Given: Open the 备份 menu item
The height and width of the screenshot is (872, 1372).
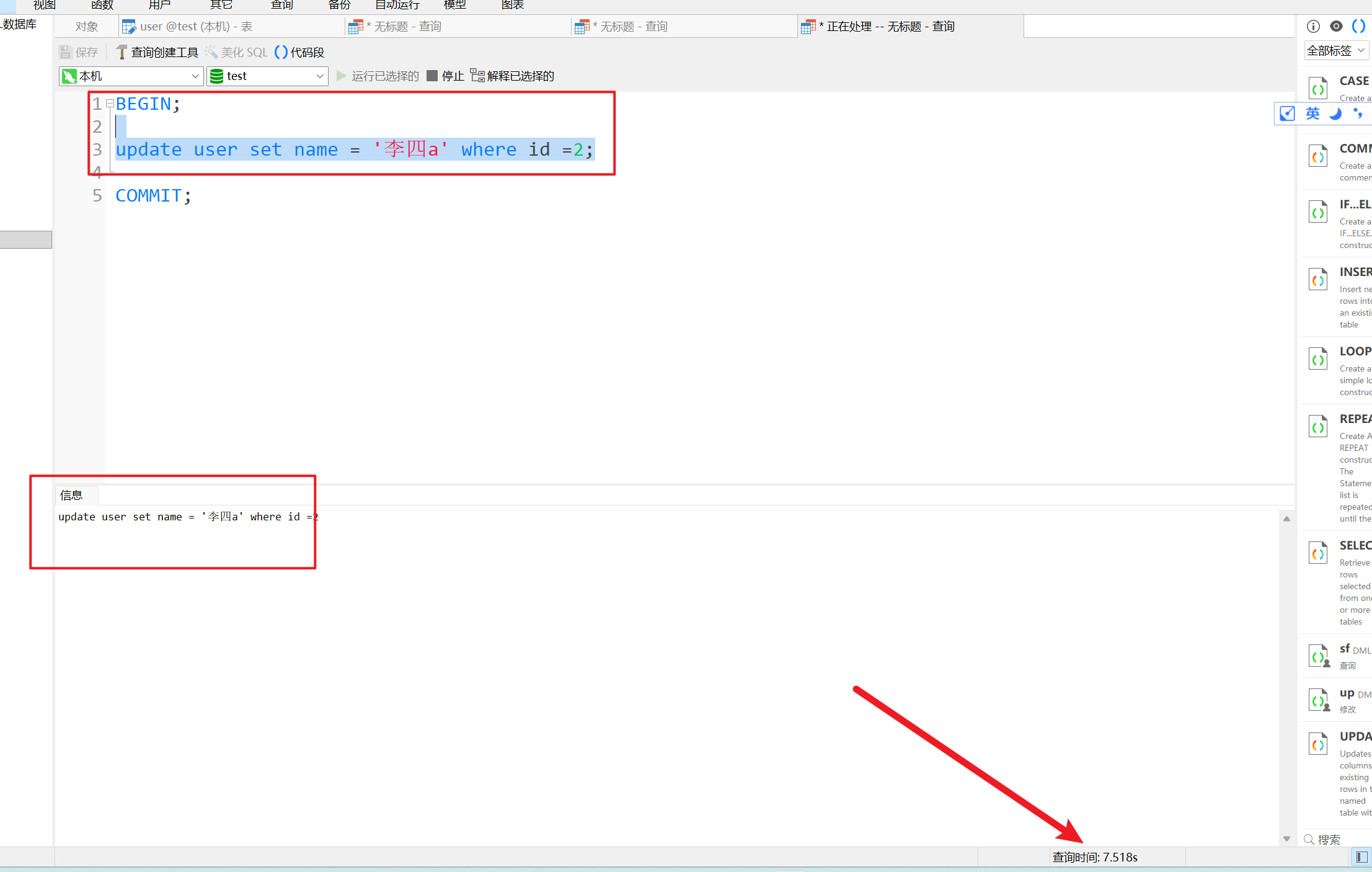Looking at the screenshot, I should 339,5.
